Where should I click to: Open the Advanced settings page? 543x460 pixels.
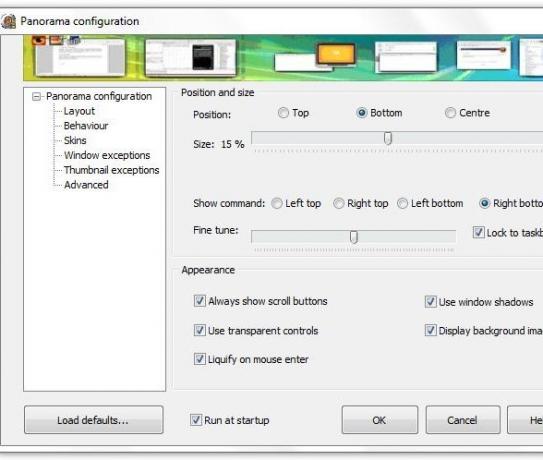click(x=86, y=185)
